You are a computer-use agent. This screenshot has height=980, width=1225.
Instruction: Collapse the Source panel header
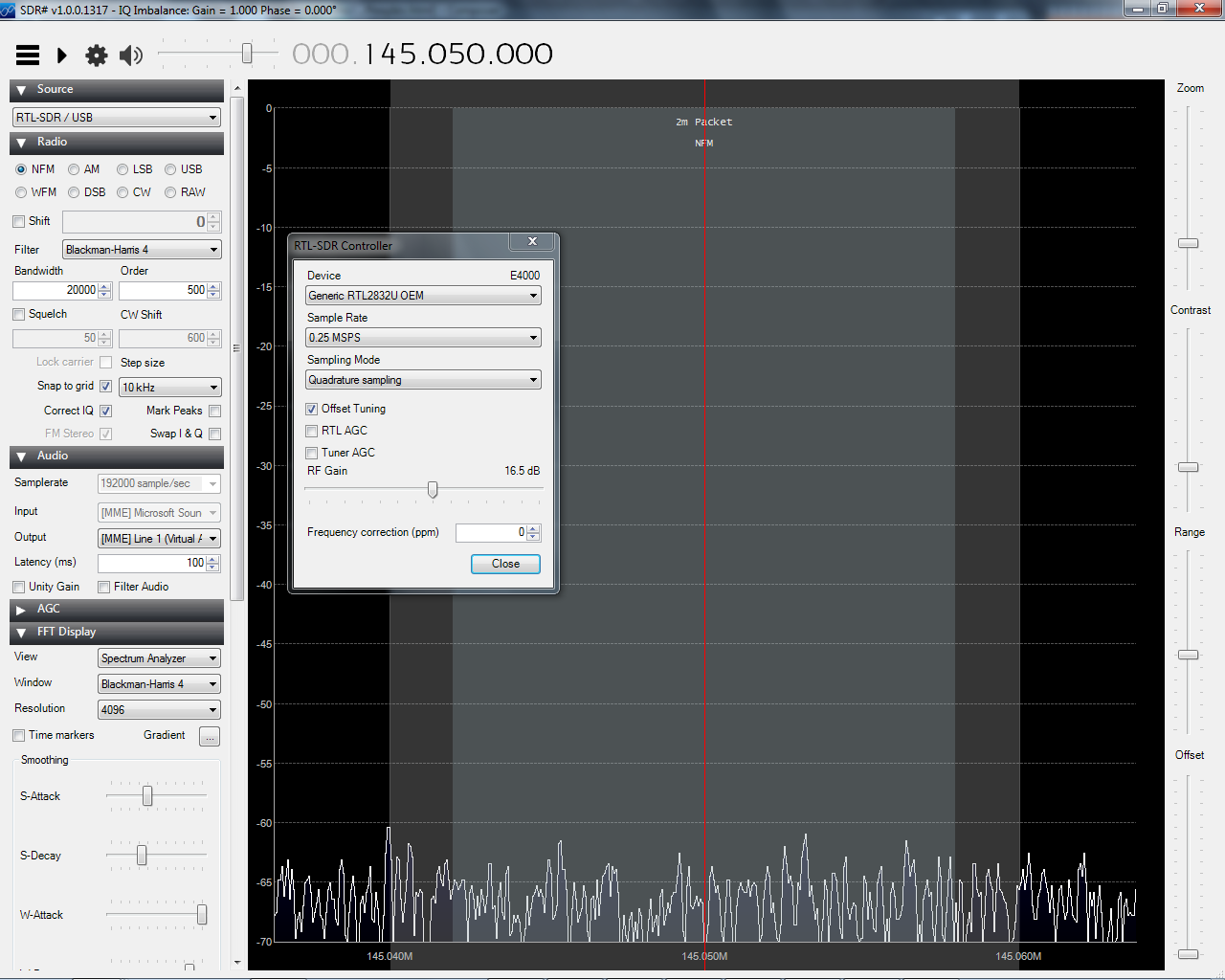click(x=117, y=90)
